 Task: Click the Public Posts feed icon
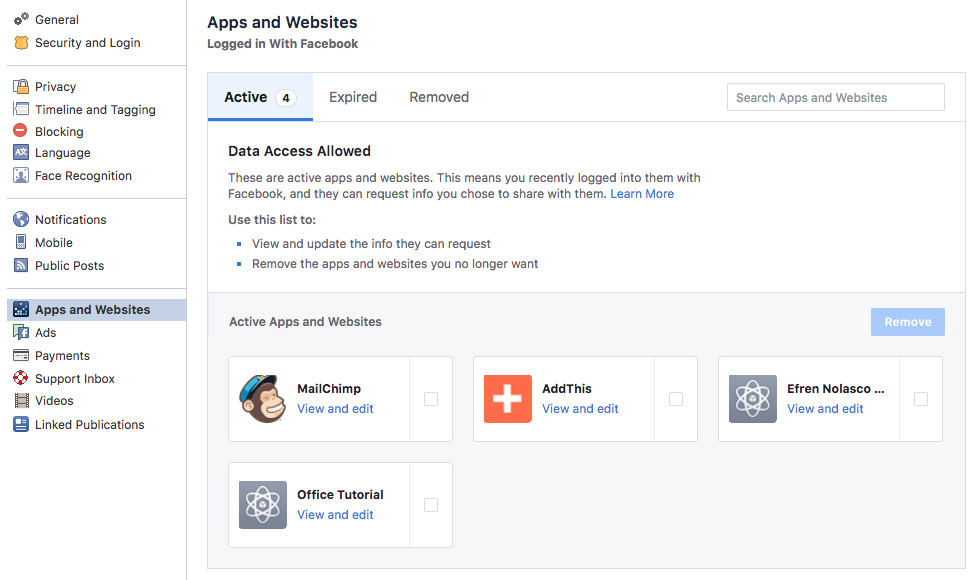pos(21,265)
